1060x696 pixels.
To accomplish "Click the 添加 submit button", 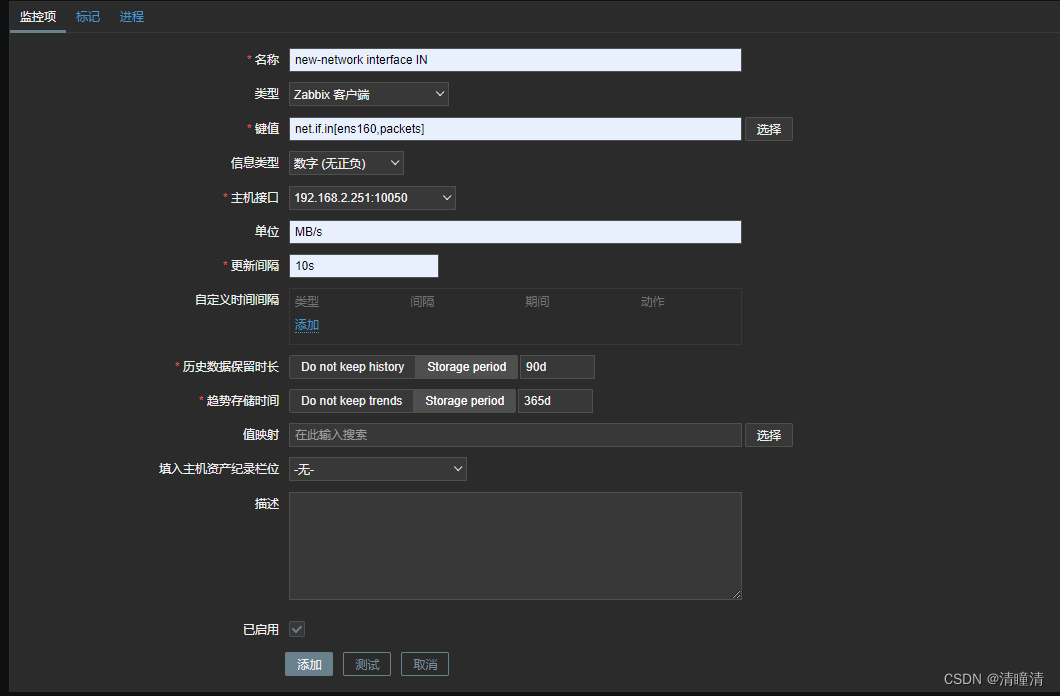I will [x=309, y=664].
